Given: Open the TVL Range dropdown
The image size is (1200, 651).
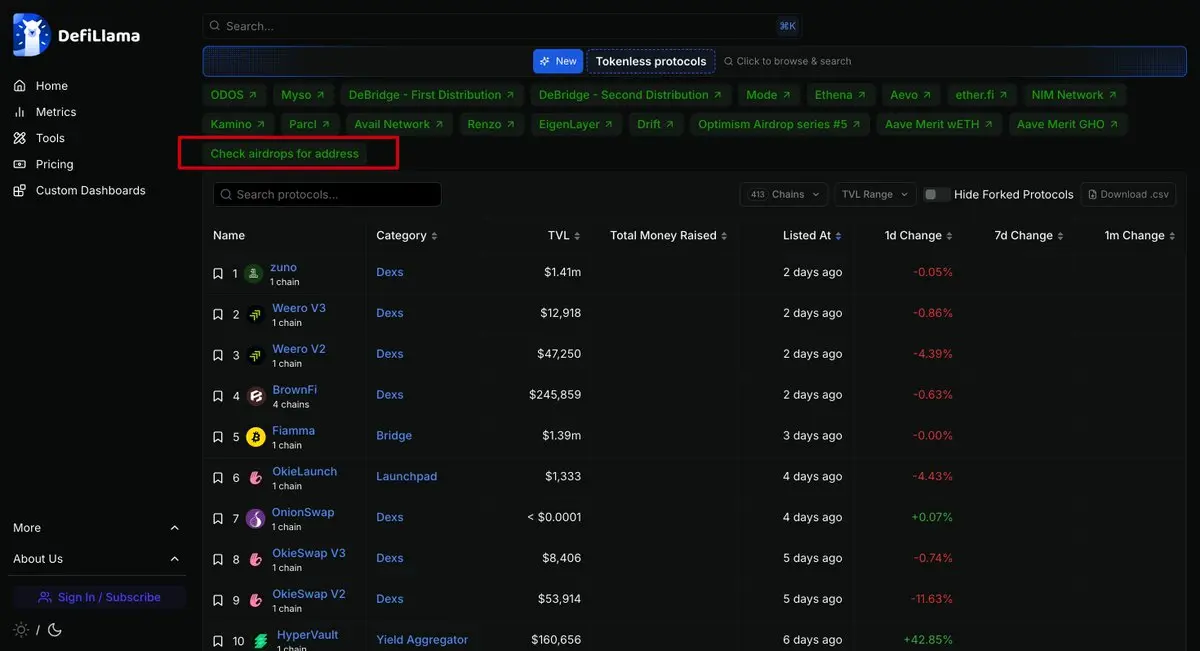Looking at the screenshot, I should pyautogui.click(x=875, y=194).
